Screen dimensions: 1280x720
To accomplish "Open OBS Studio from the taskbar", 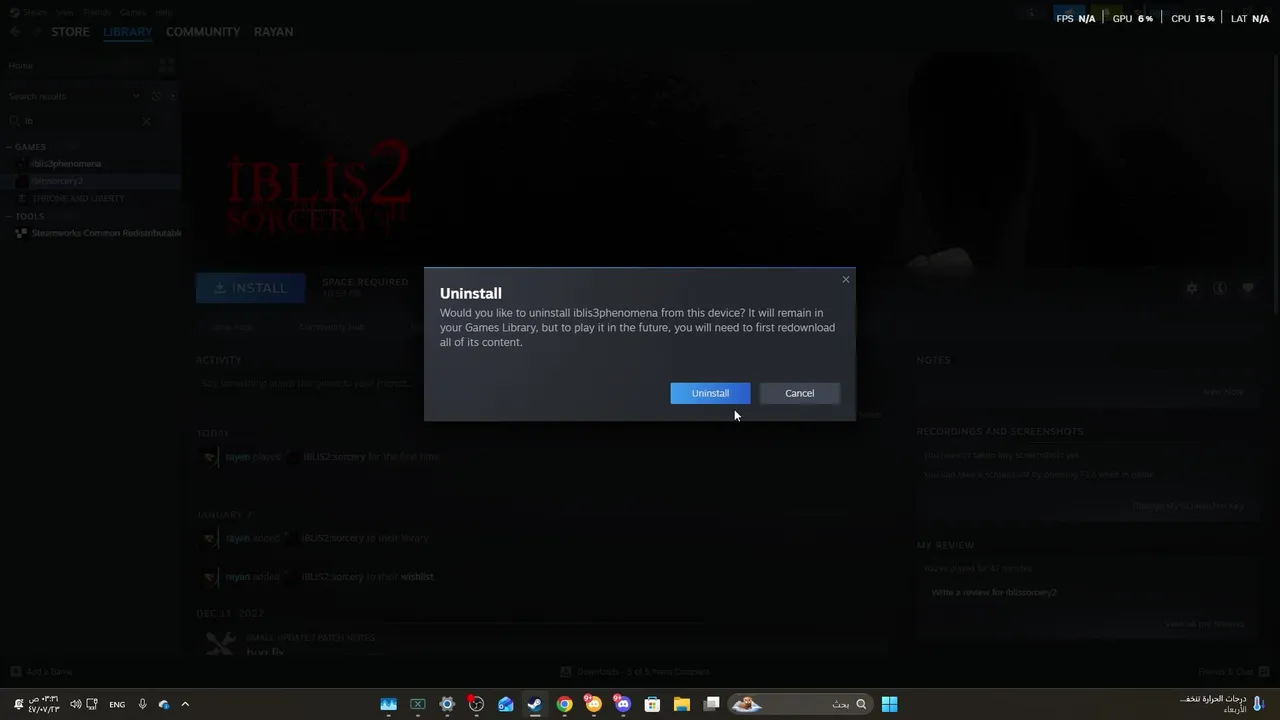I will (x=476, y=704).
